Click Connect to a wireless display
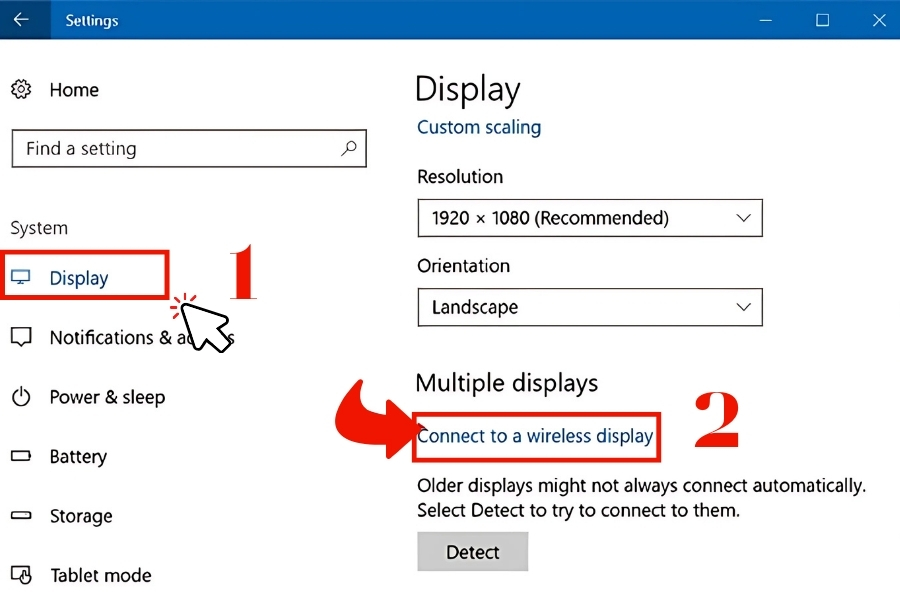Screen dimensions: 900x600 535,436
